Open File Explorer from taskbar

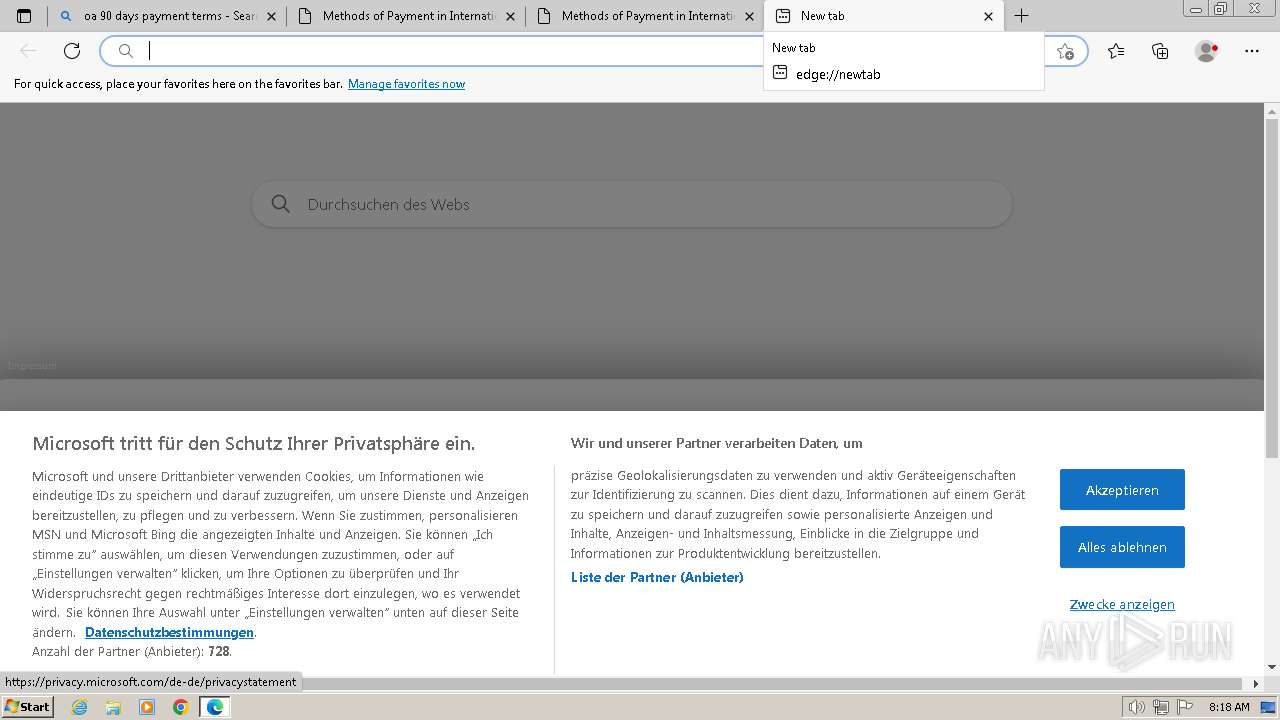113,707
